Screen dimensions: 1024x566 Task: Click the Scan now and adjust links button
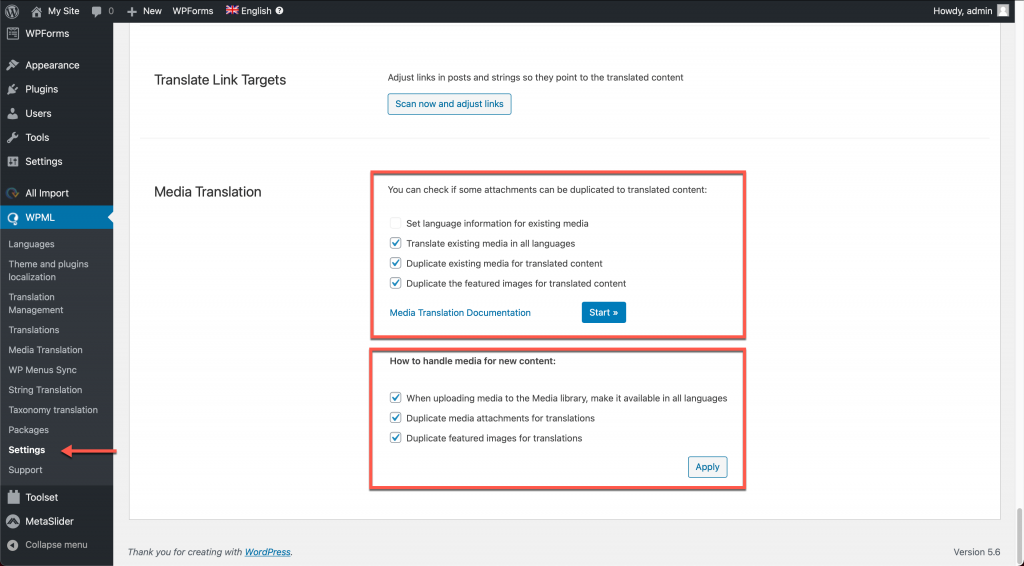(x=449, y=104)
